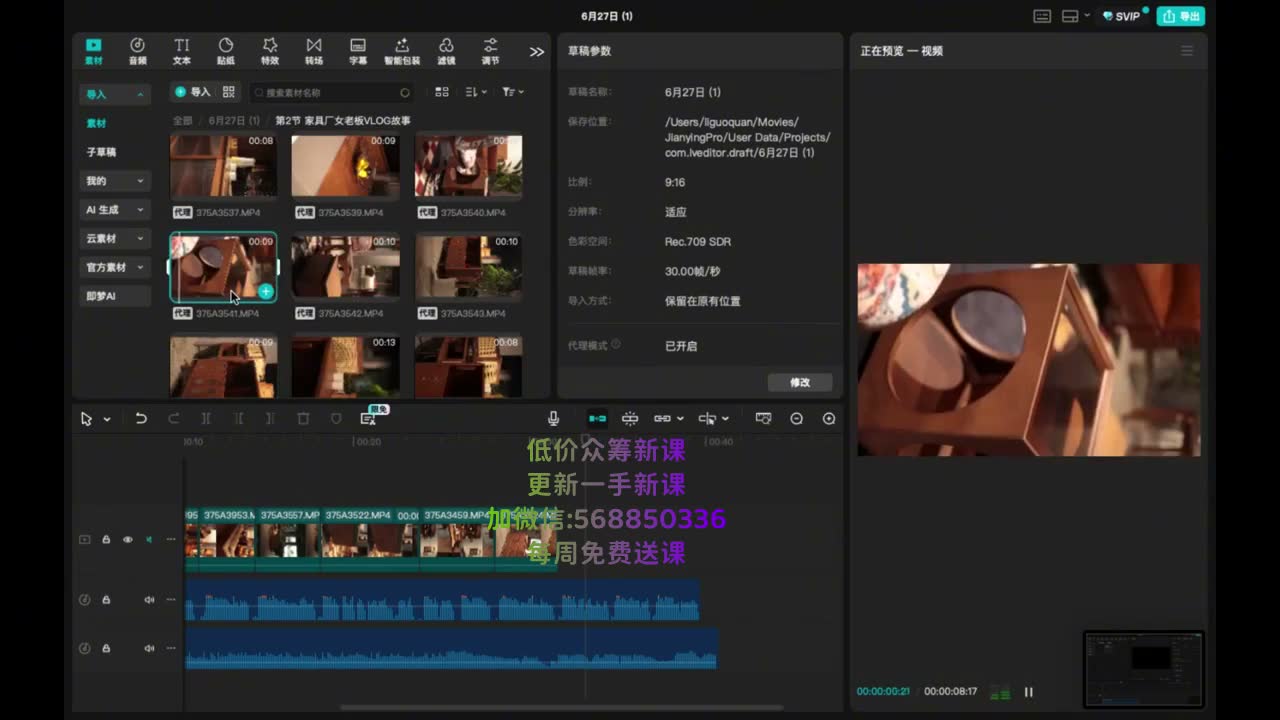Toggle main track magnet snapping
The image size is (1280, 720).
coord(597,419)
